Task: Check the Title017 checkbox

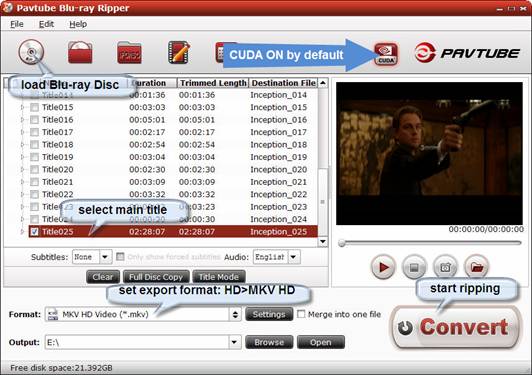Action: (x=34, y=132)
